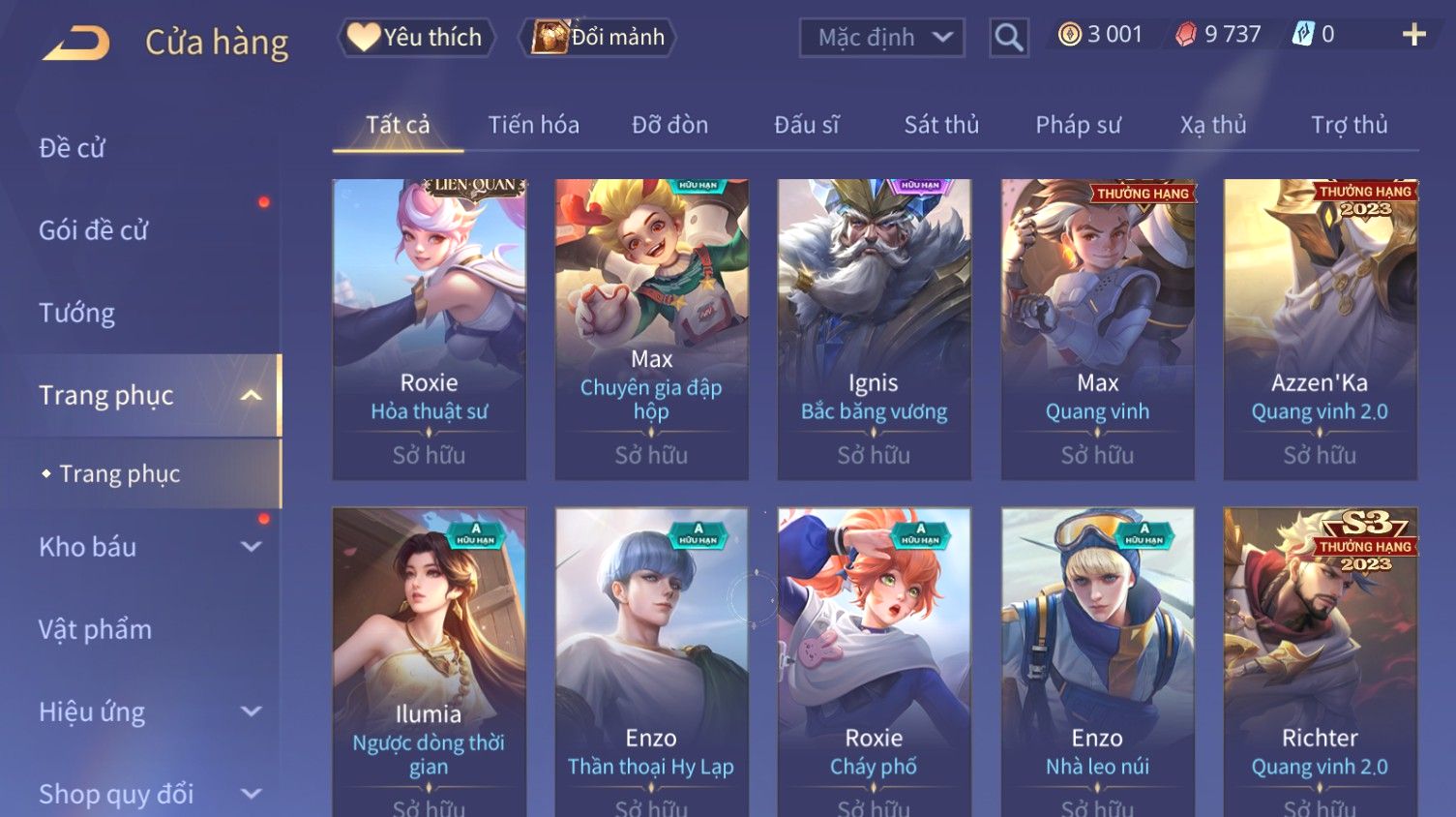The image size is (1456, 817).
Task: Open the Mặc định sort dropdown
Action: pos(882,38)
